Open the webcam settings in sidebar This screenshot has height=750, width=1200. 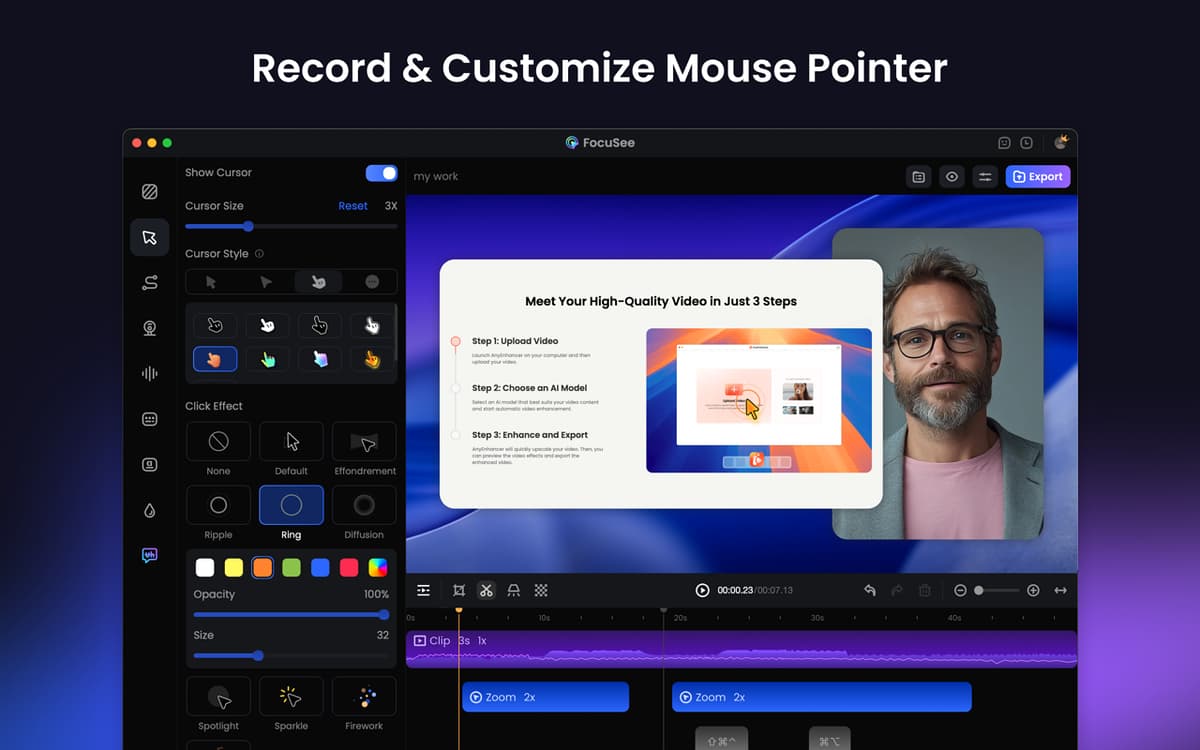point(149,328)
